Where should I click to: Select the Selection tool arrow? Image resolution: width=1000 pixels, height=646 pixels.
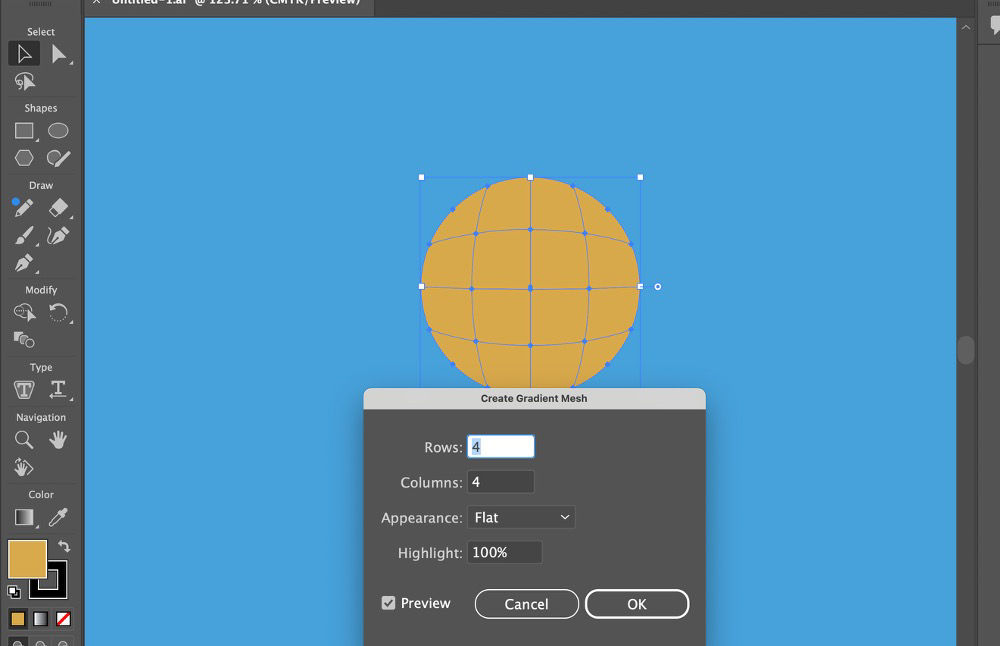click(23, 53)
